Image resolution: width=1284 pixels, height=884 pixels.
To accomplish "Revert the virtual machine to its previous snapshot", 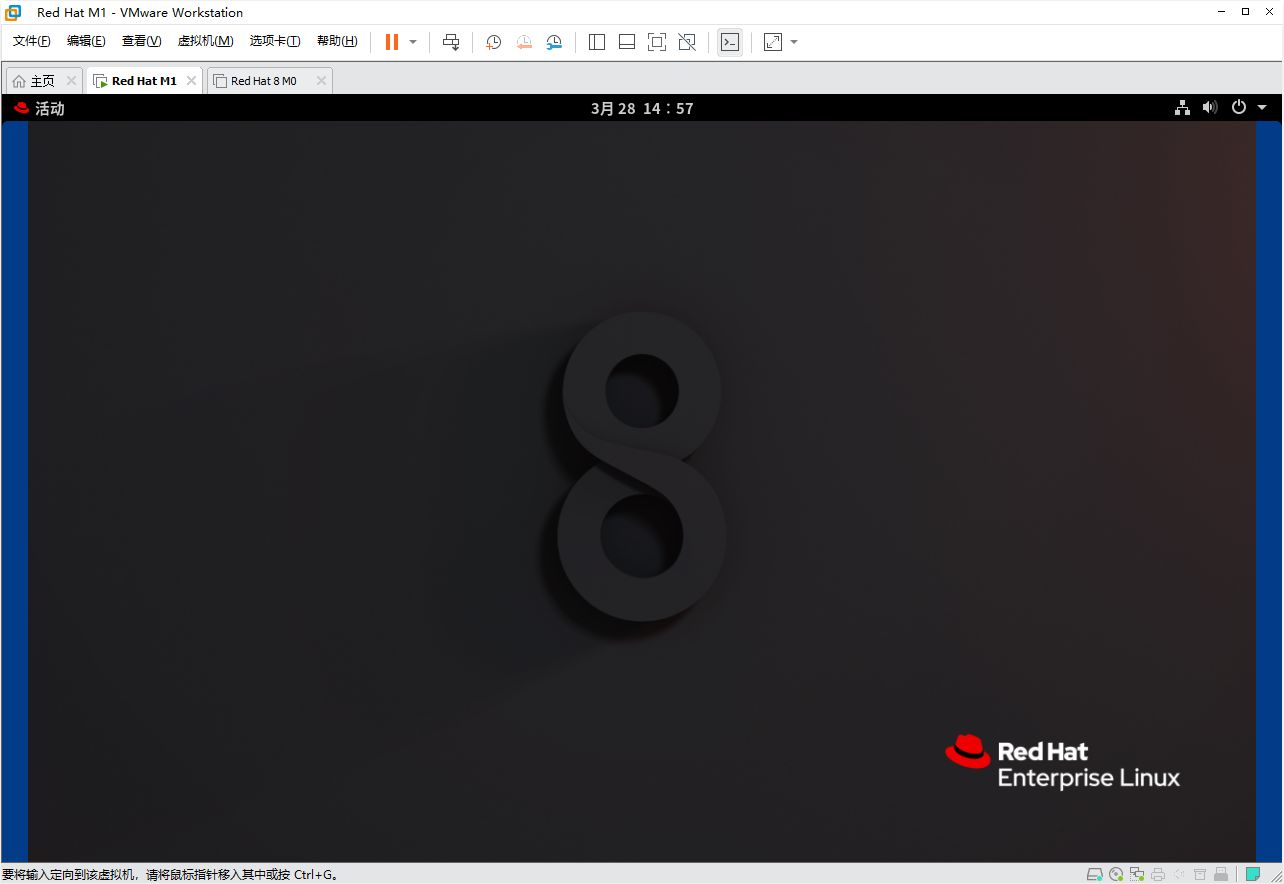I will [x=524, y=42].
